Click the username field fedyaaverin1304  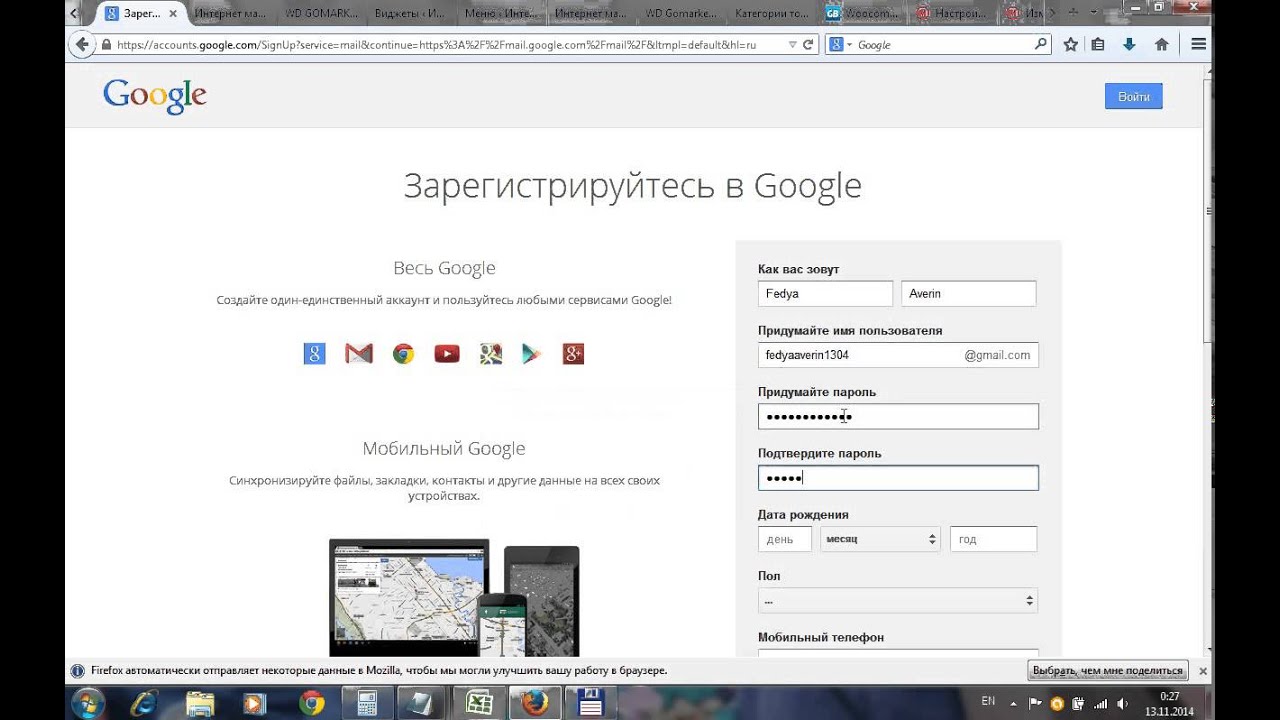click(898, 355)
